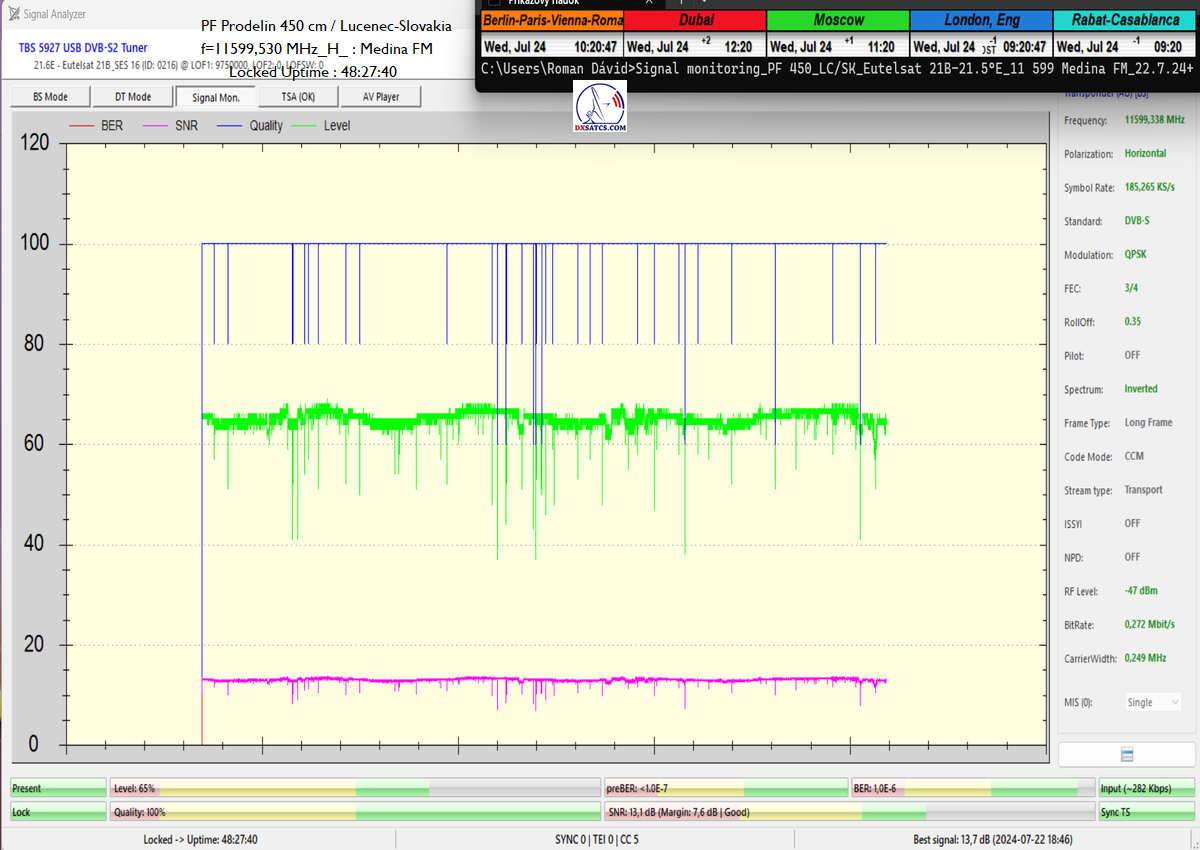
Task: Toggle the Sync TS indicator
Action: [1145, 812]
